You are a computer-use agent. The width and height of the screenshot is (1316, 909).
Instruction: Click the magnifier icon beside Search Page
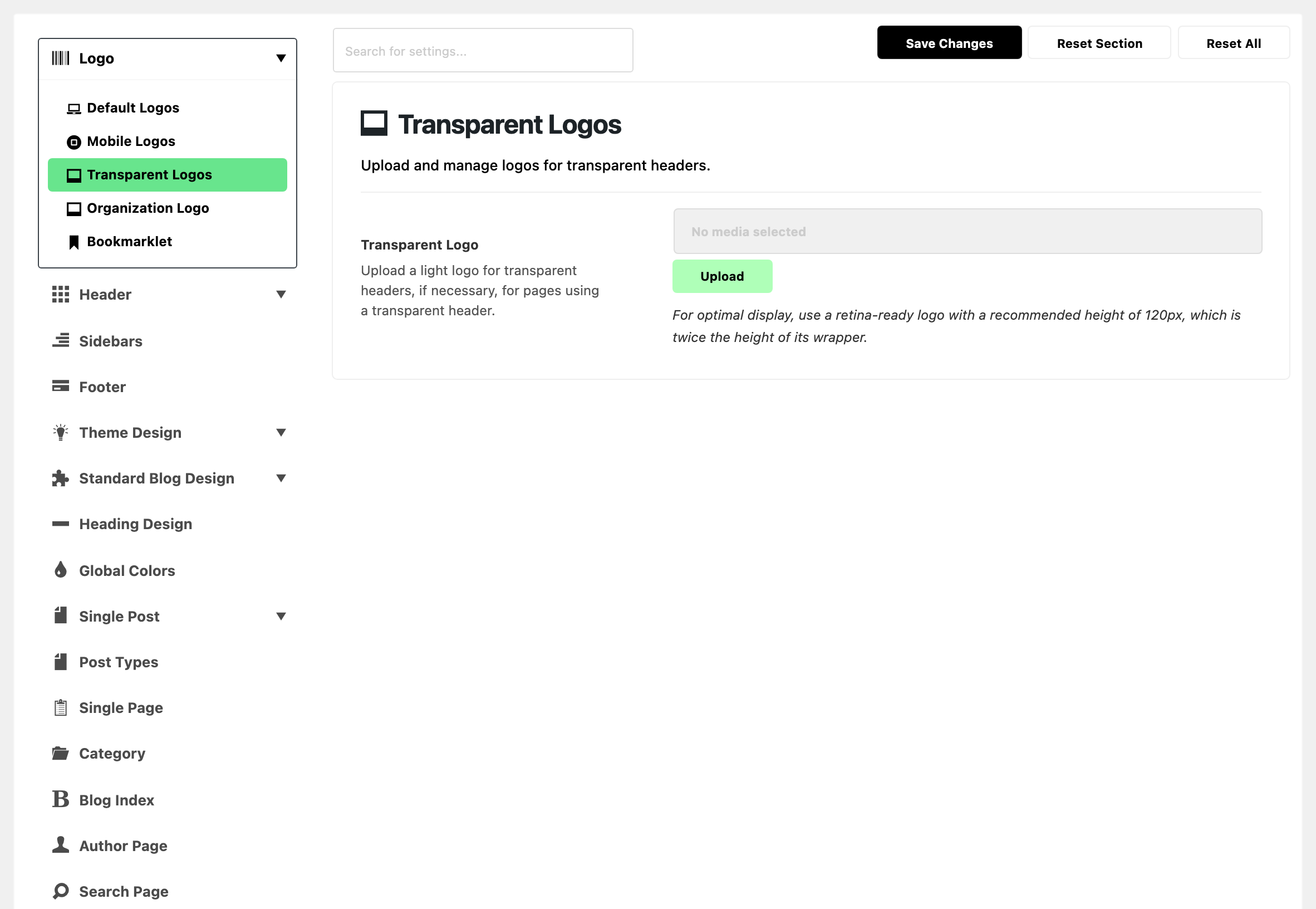[x=61, y=891]
